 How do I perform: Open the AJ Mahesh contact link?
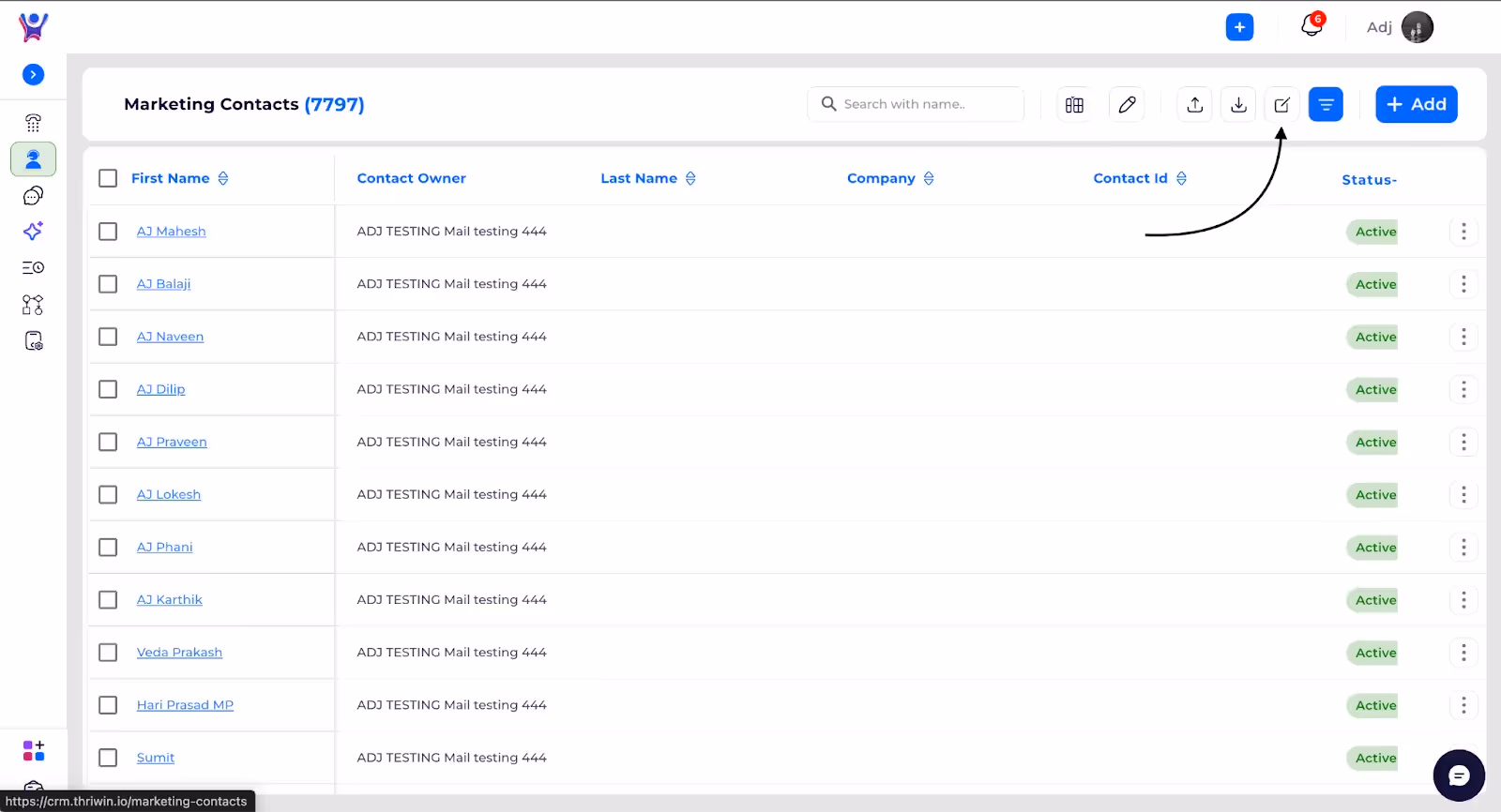(x=171, y=231)
